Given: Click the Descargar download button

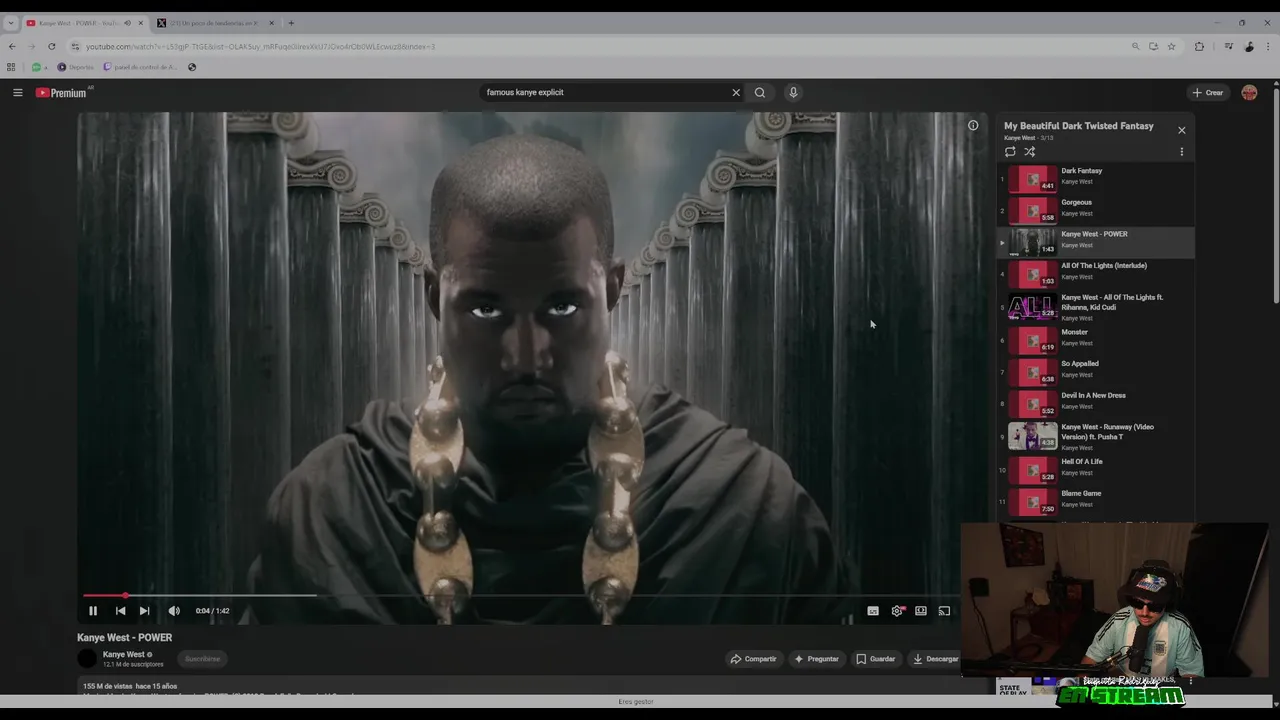Looking at the screenshot, I should (936, 659).
